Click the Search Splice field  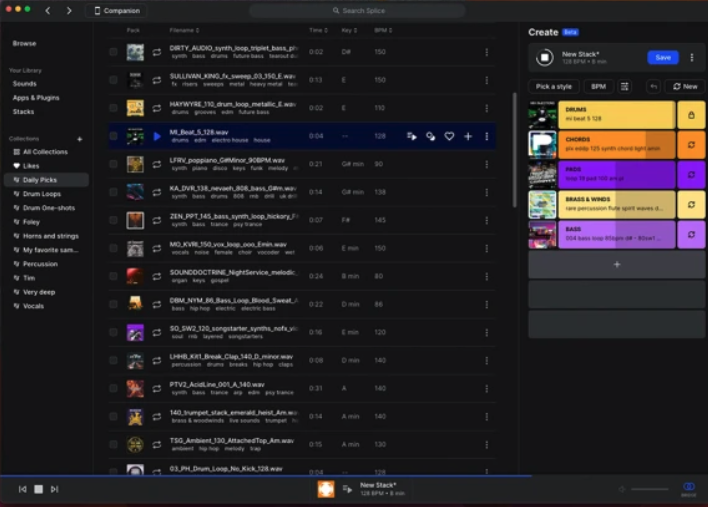357,10
